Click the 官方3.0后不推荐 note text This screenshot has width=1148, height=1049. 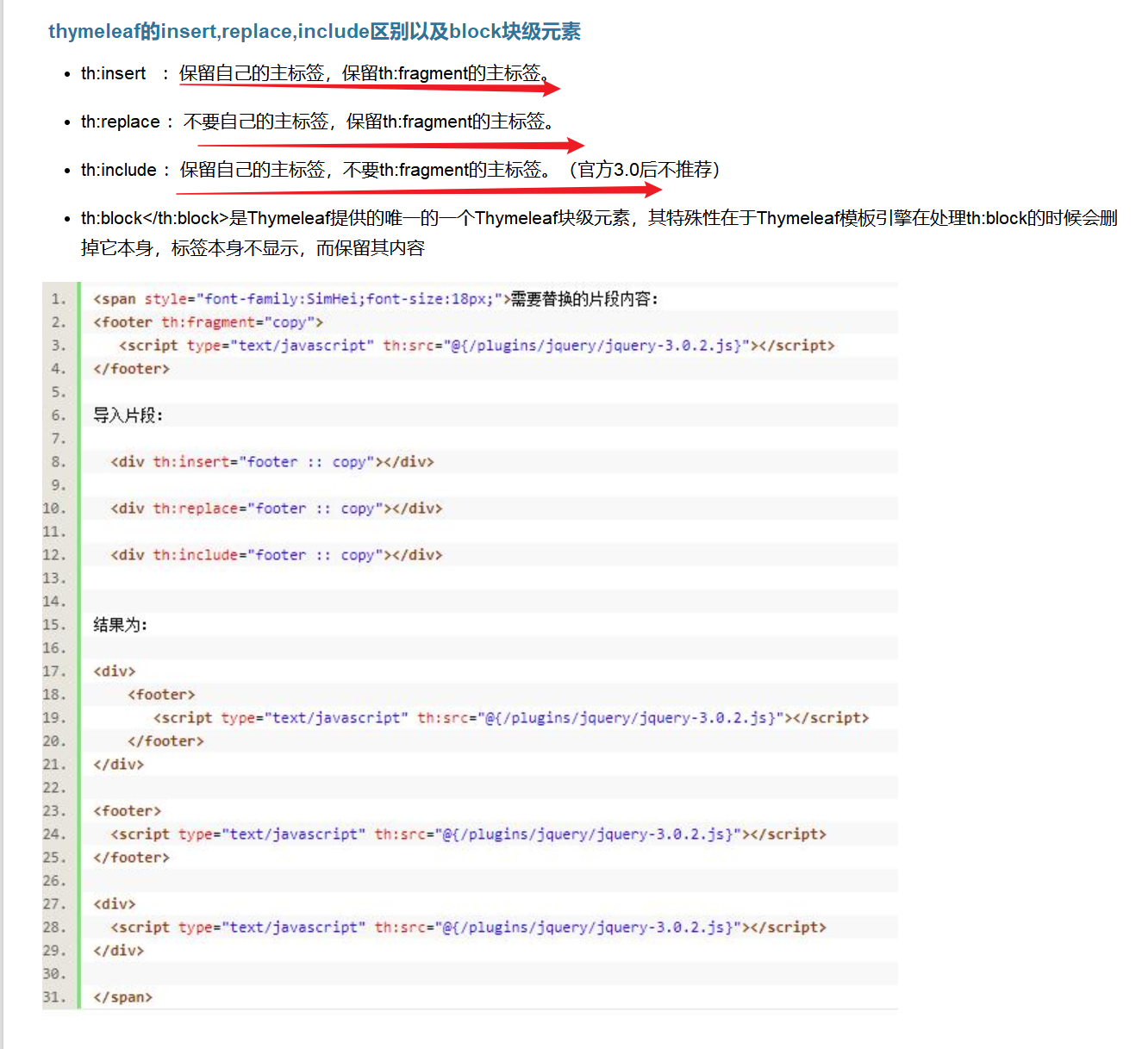point(643,170)
